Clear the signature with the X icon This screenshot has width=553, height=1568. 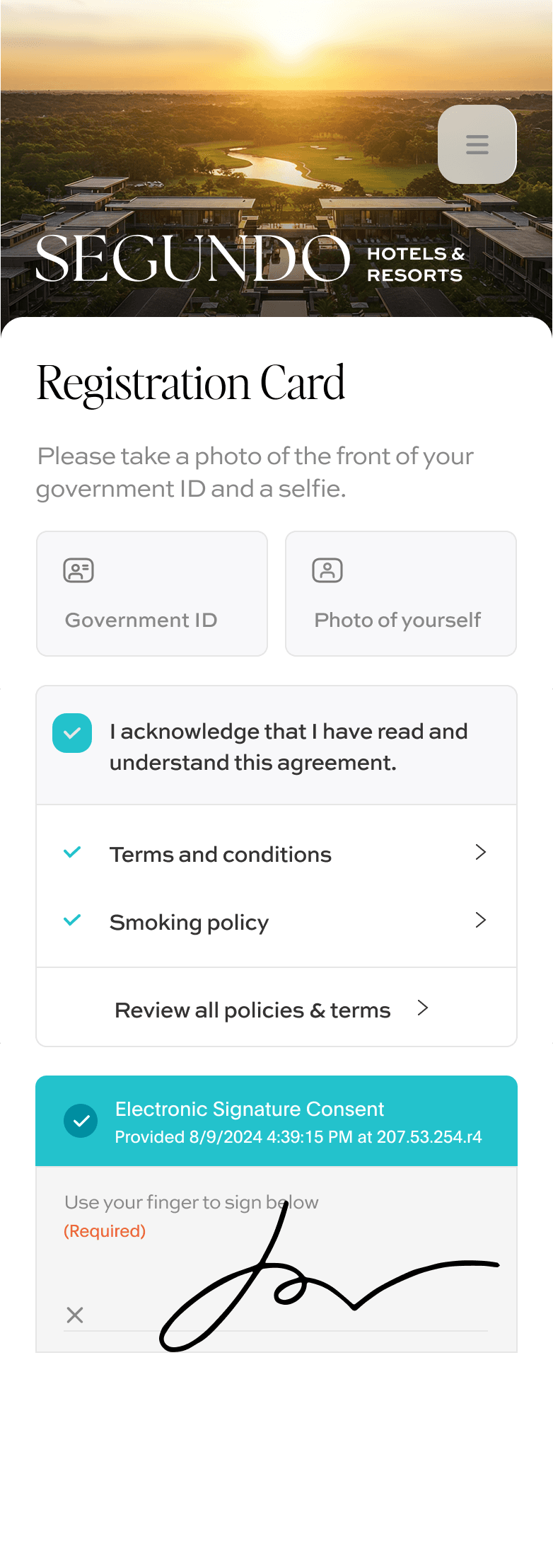[x=75, y=1315]
